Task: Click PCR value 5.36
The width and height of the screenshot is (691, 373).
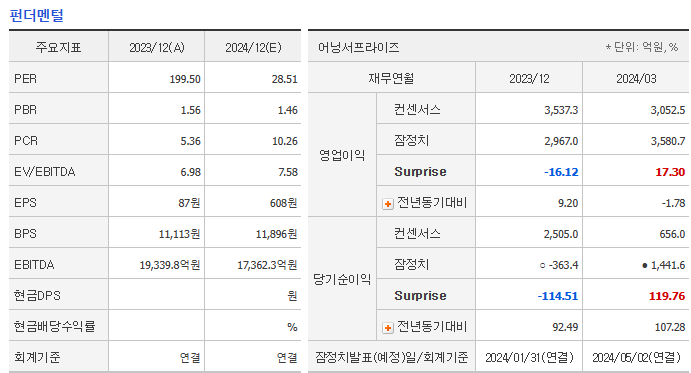Action: click(x=190, y=141)
